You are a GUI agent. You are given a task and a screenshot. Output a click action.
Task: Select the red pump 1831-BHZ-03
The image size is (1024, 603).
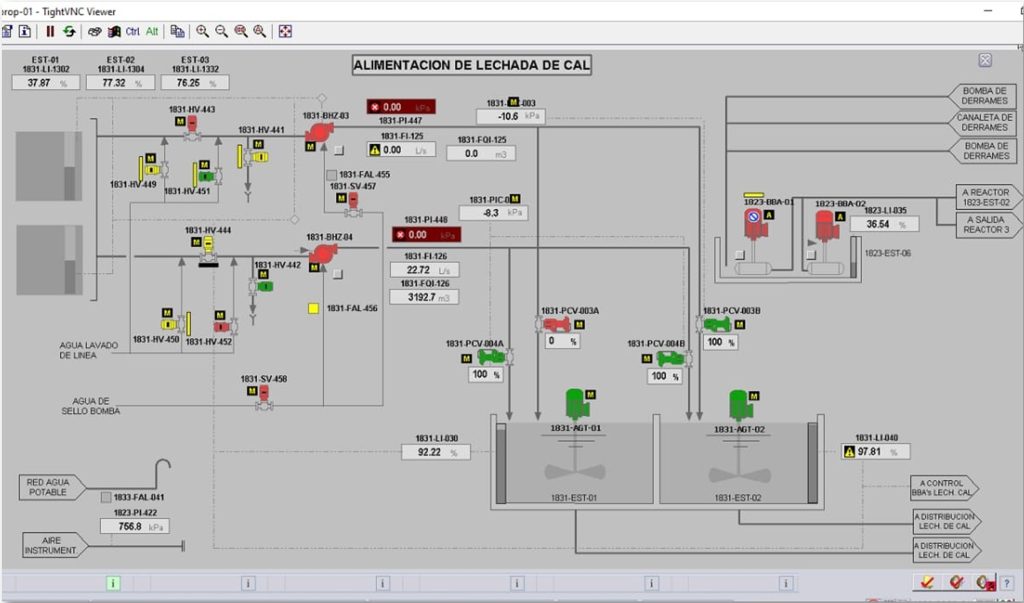(x=319, y=132)
